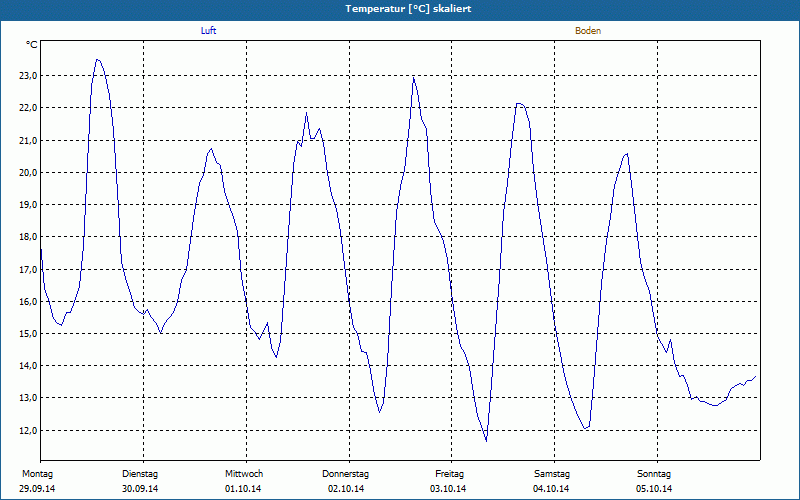Click the Donnerstag day label
The height and width of the screenshot is (500, 800).
[x=345, y=474]
